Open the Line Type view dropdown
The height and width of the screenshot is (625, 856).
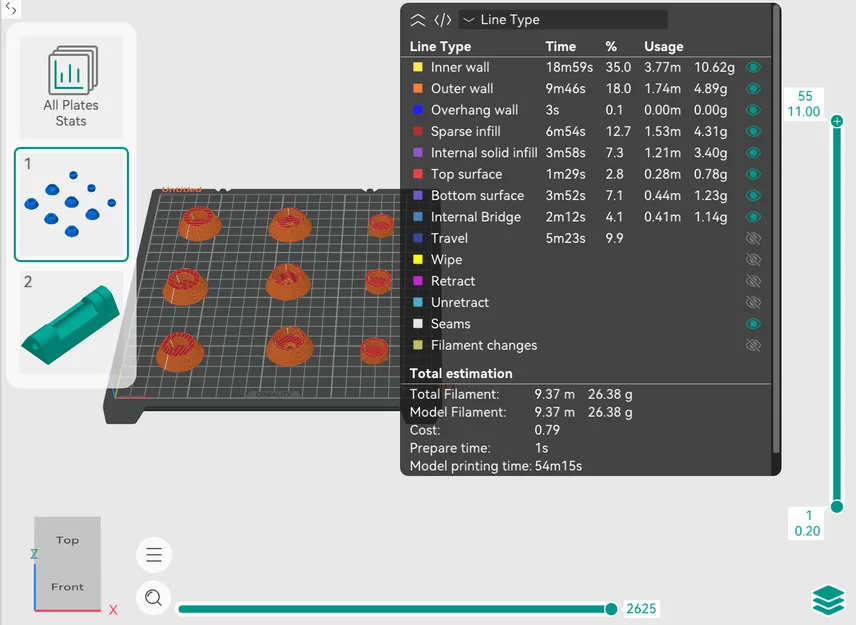pyautogui.click(x=563, y=20)
